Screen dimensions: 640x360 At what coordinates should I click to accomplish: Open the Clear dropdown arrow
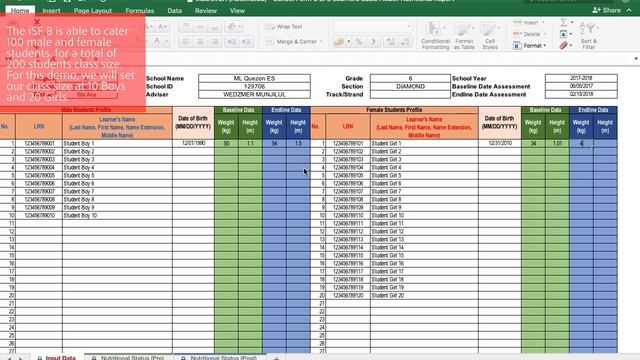coord(571,46)
